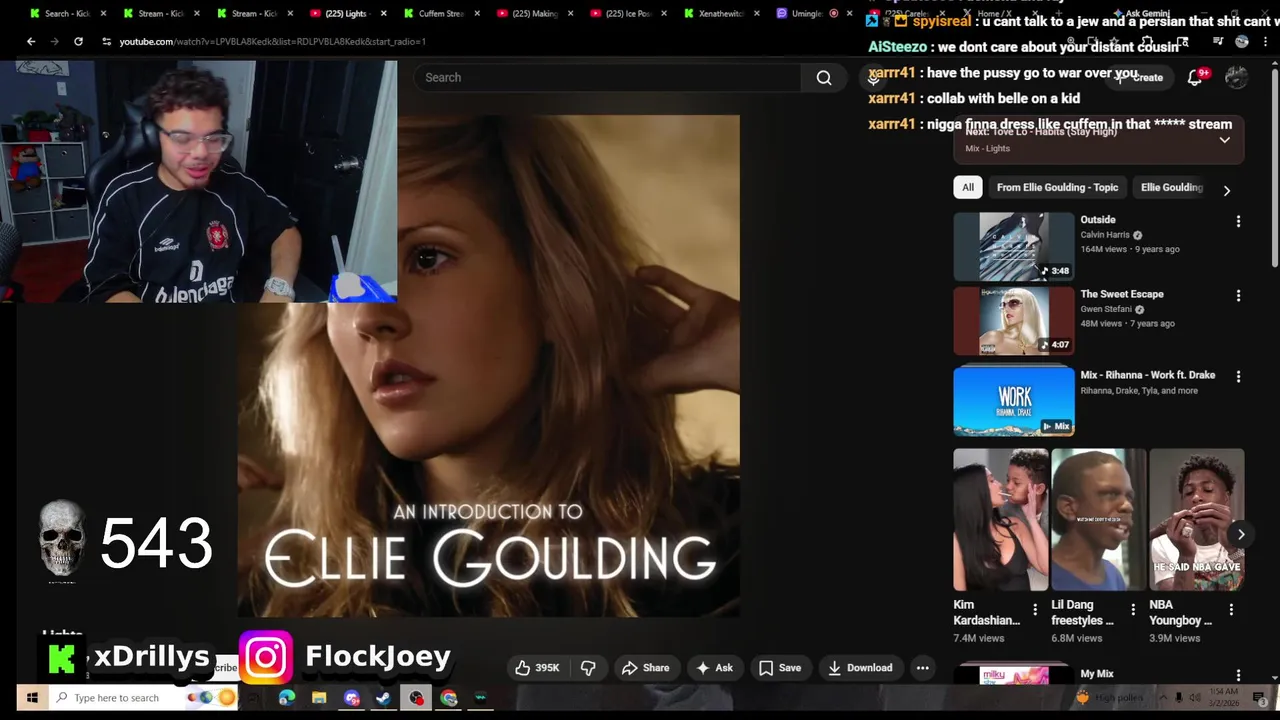Viewport: 1280px width, 720px height.
Task: Open options menu for Outside video
Action: [1238, 221]
